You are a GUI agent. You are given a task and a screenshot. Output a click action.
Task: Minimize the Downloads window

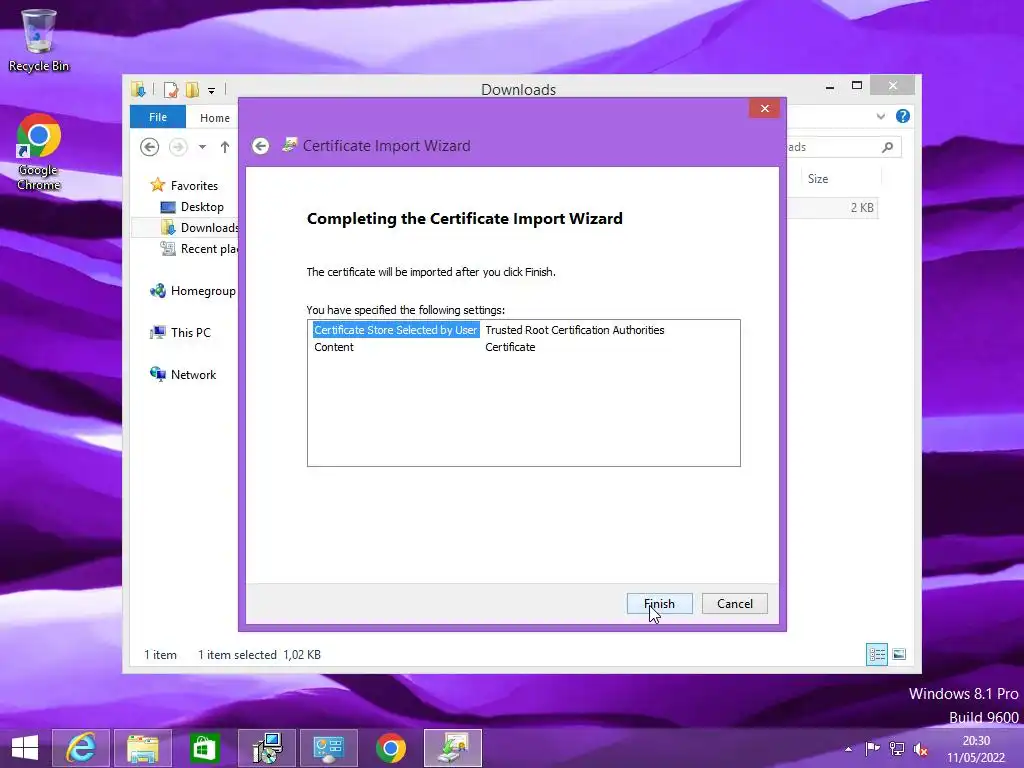(829, 86)
